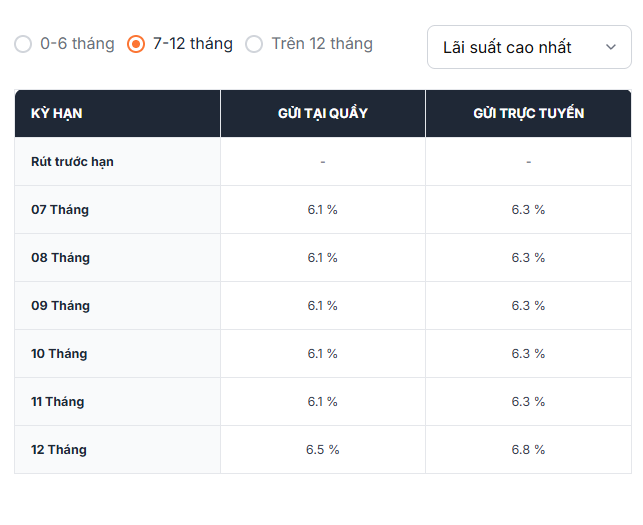
Task: Click the 6.8 % online rate cell
Action: [x=528, y=450]
